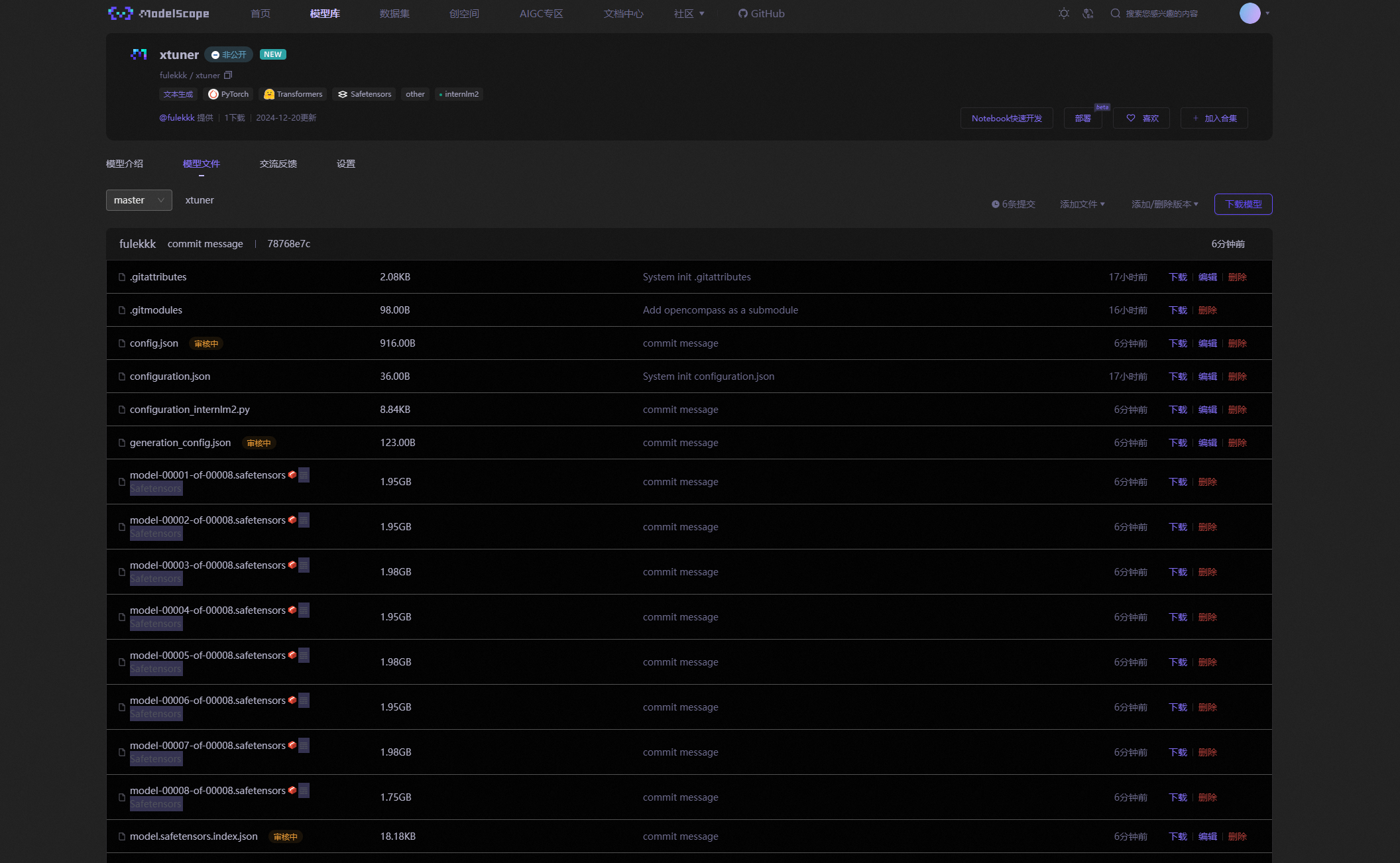
Task: Switch language with the 中/En icon
Action: (x=1088, y=13)
